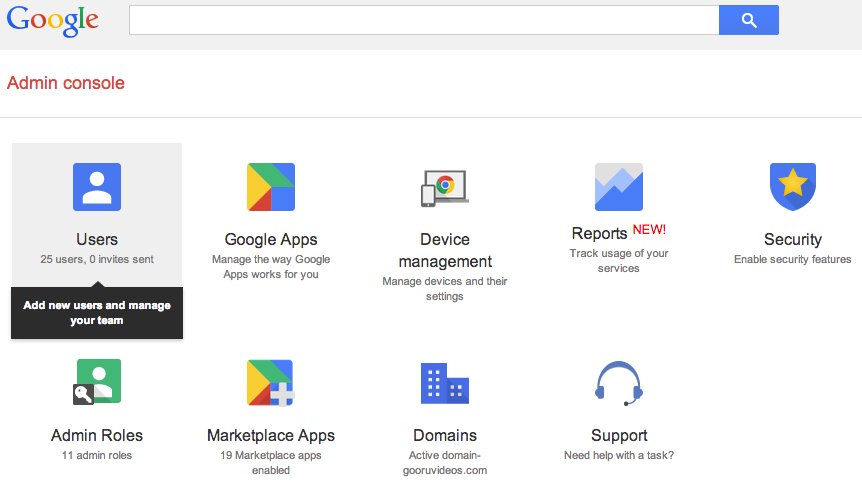This screenshot has width=862, height=491.
Task: Open the Domains buildings icon
Action: (x=445, y=382)
